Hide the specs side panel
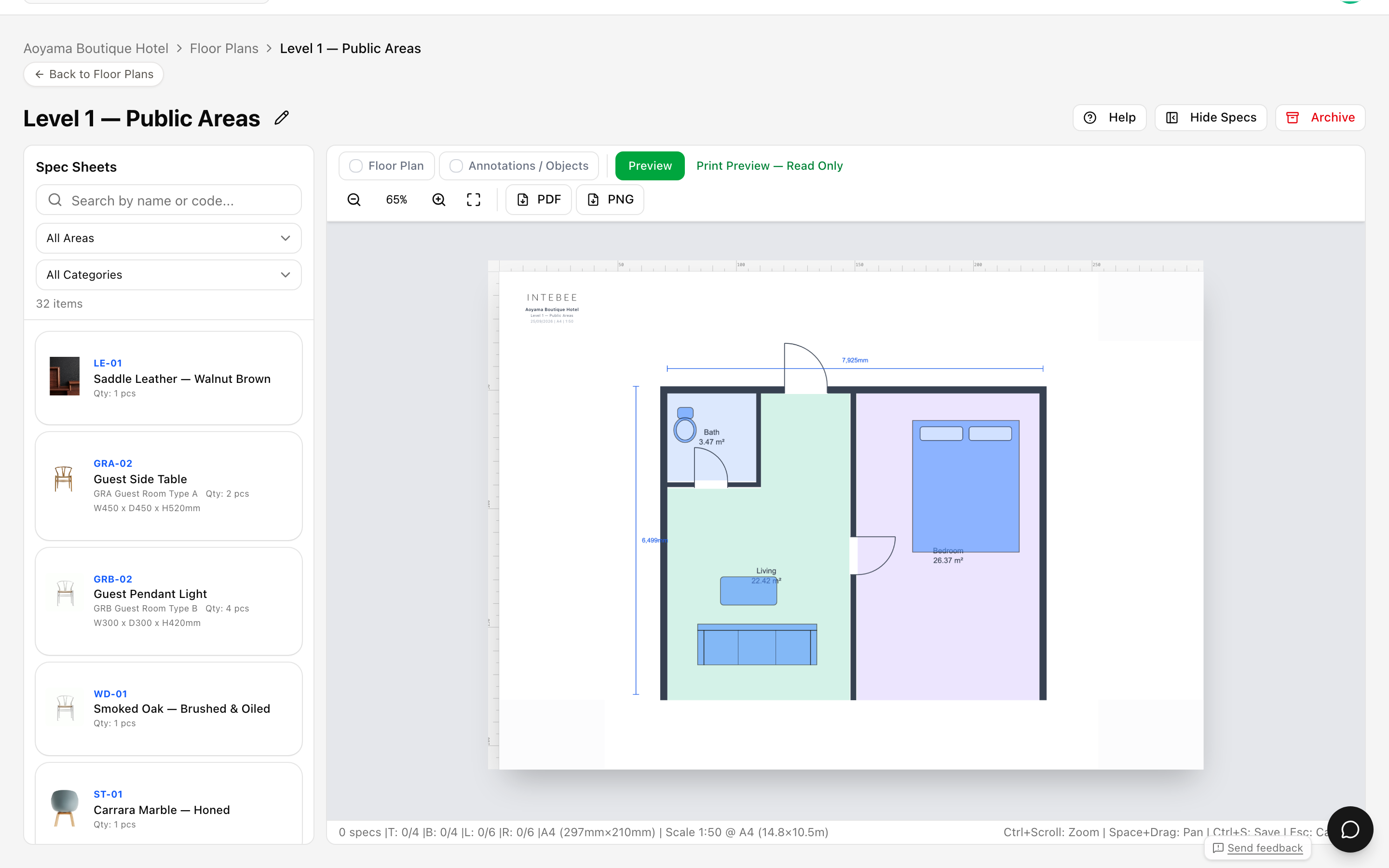This screenshot has width=1389, height=868. (x=1211, y=118)
